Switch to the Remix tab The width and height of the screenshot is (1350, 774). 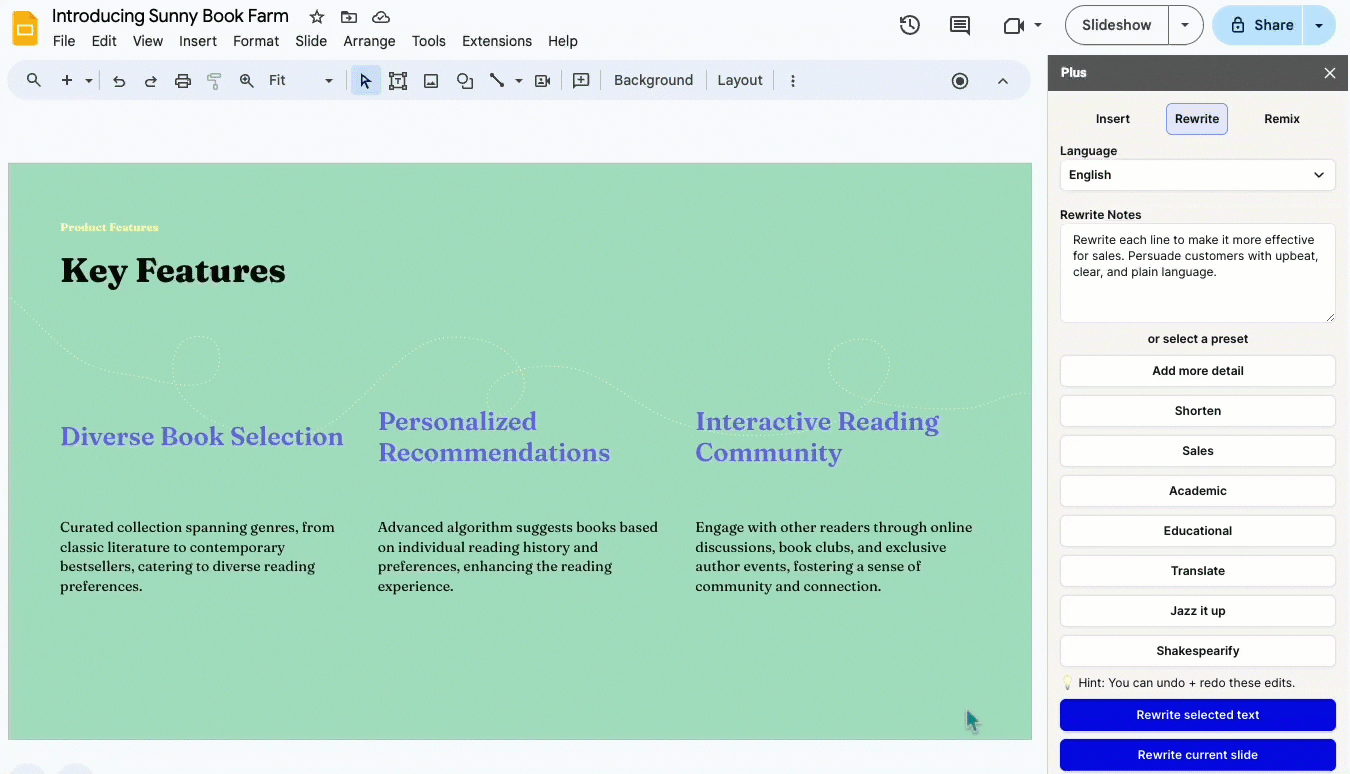[1282, 119]
